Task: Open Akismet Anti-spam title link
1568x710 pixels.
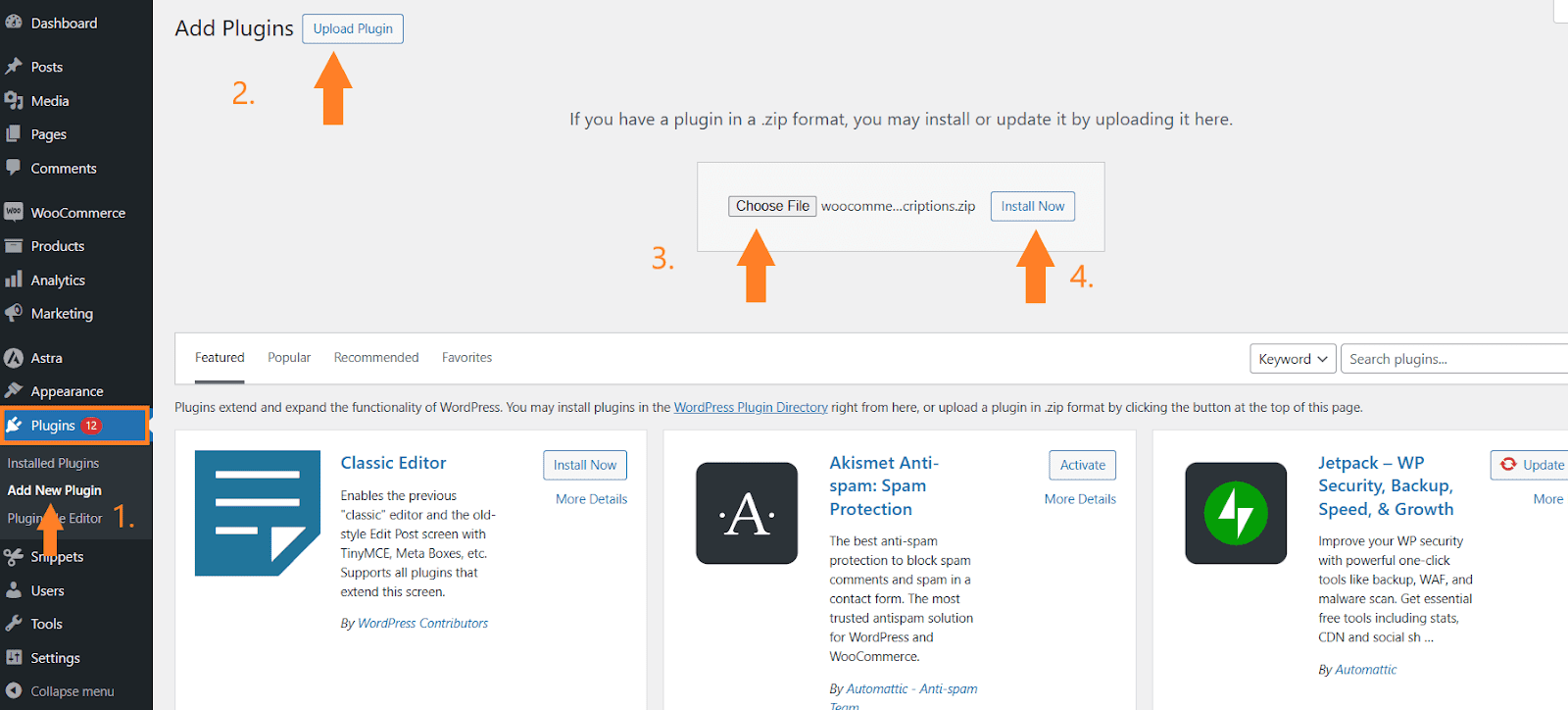Action: [x=884, y=486]
